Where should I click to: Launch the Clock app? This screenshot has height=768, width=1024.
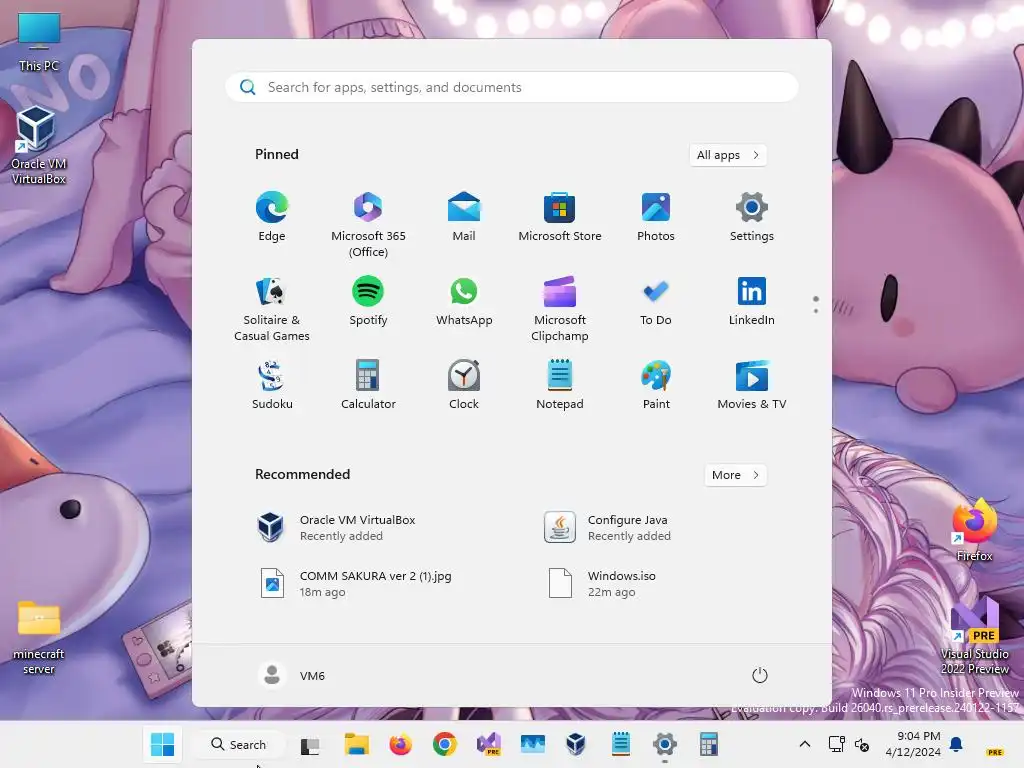(464, 385)
